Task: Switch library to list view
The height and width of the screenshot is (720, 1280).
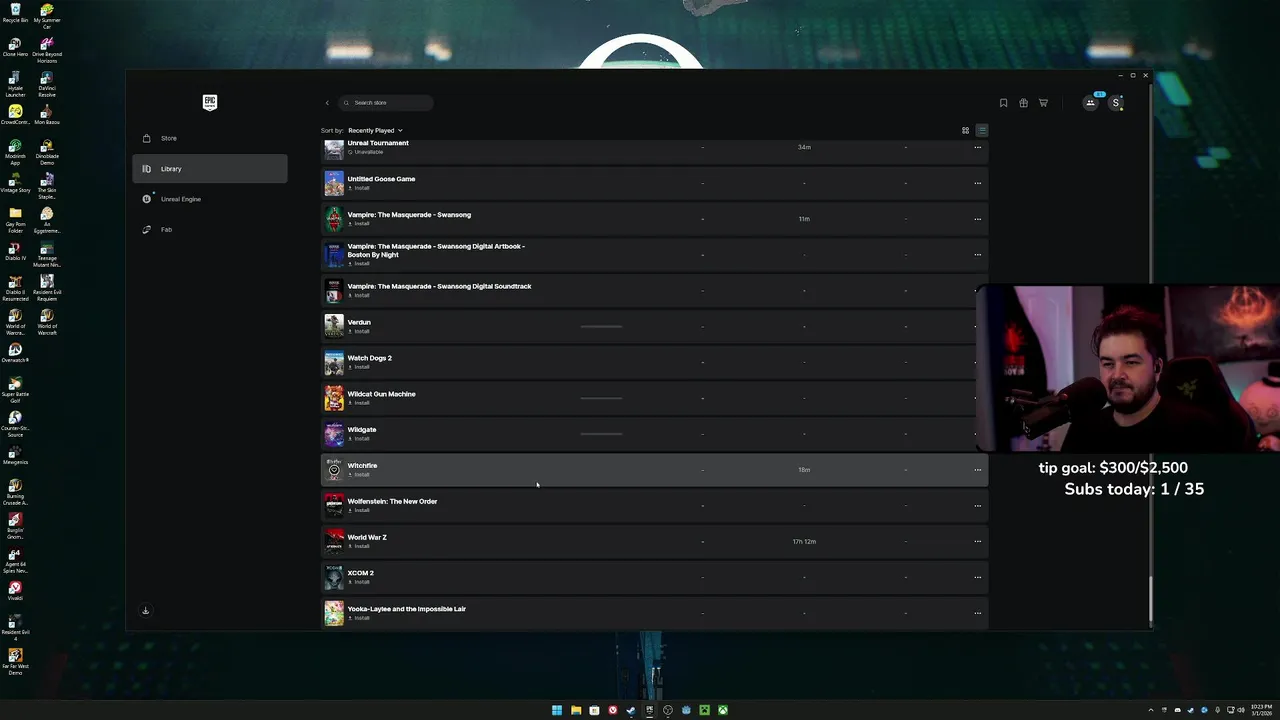Action: point(982,130)
